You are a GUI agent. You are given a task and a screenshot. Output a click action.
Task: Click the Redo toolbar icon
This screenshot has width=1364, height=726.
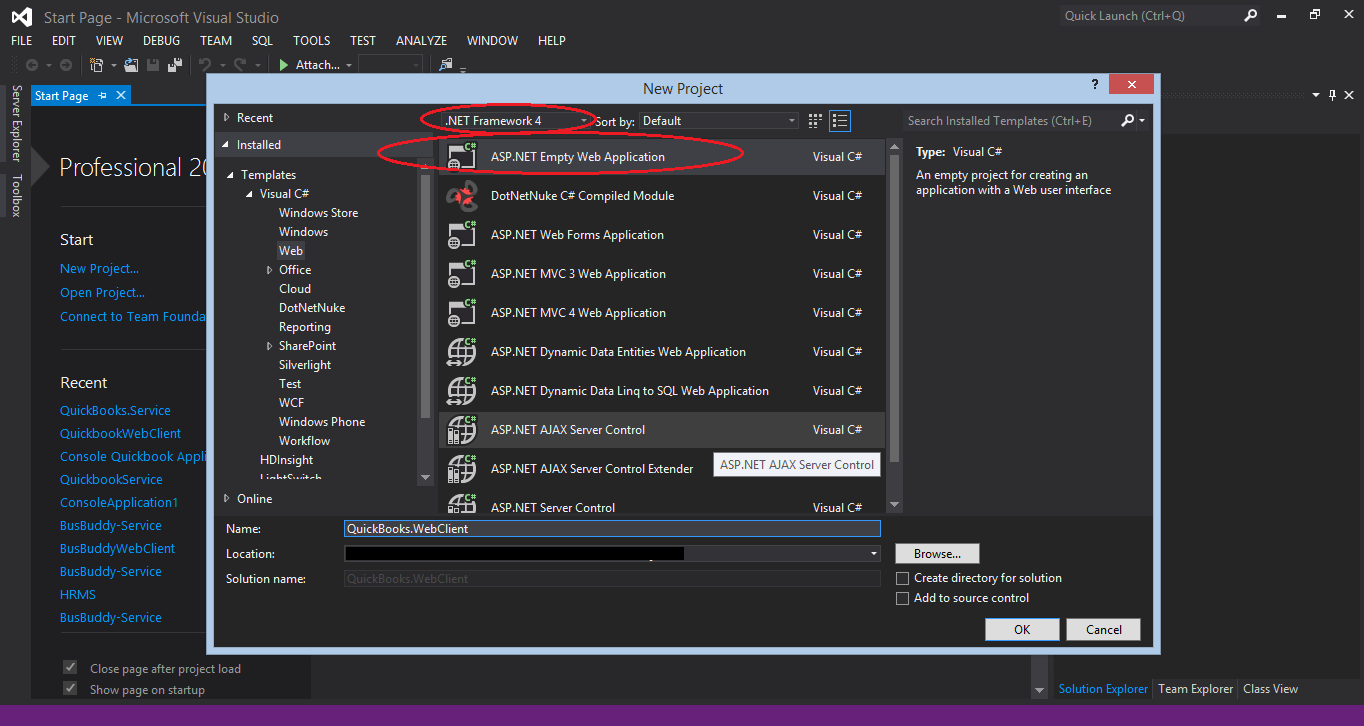tap(240, 65)
